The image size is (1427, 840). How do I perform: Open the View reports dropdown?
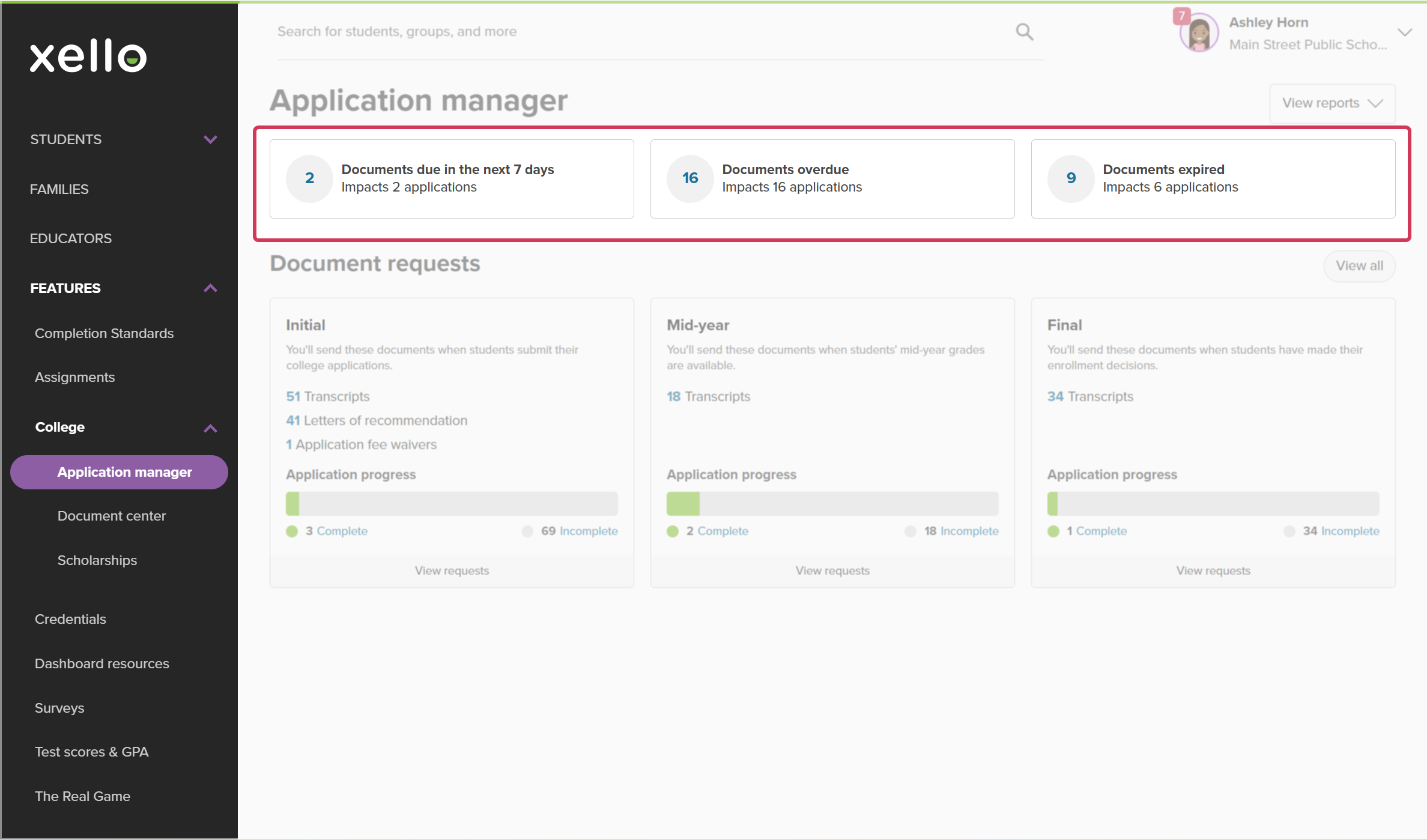(x=1332, y=103)
